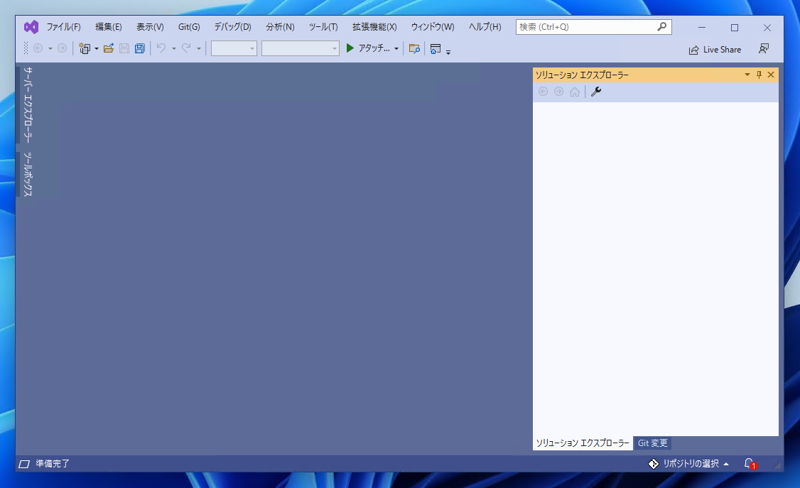
Task: Open the redo history dropdown arrow
Action: (198, 48)
